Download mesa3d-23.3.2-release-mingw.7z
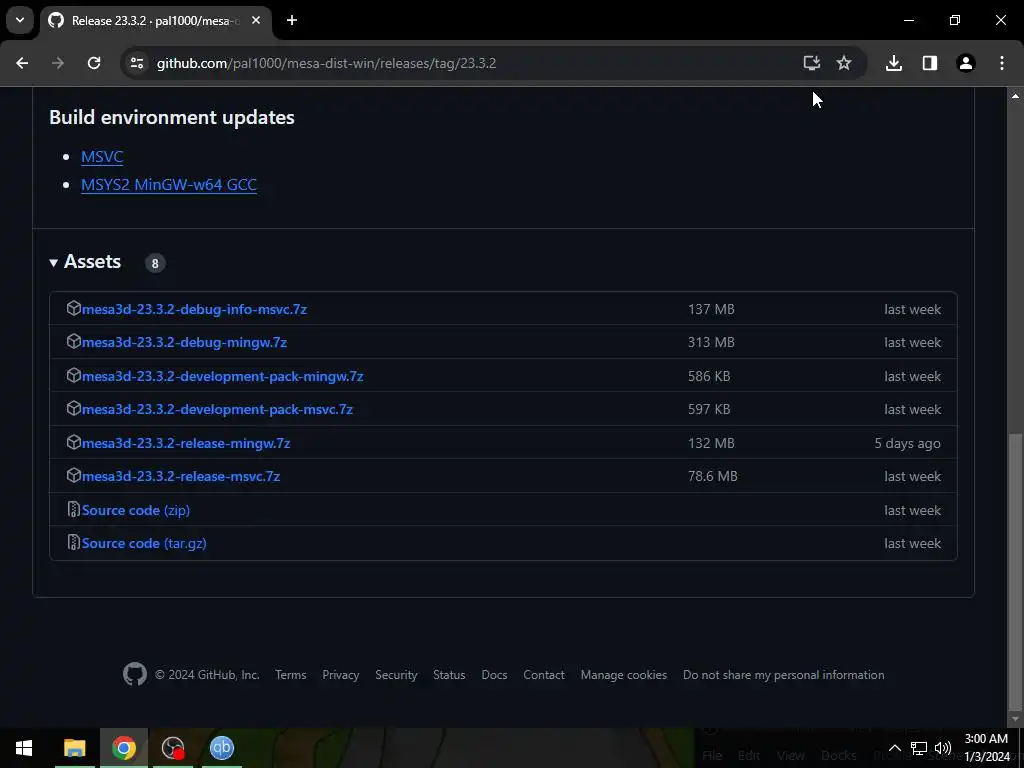1024x768 pixels. pyautogui.click(x=186, y=443)
